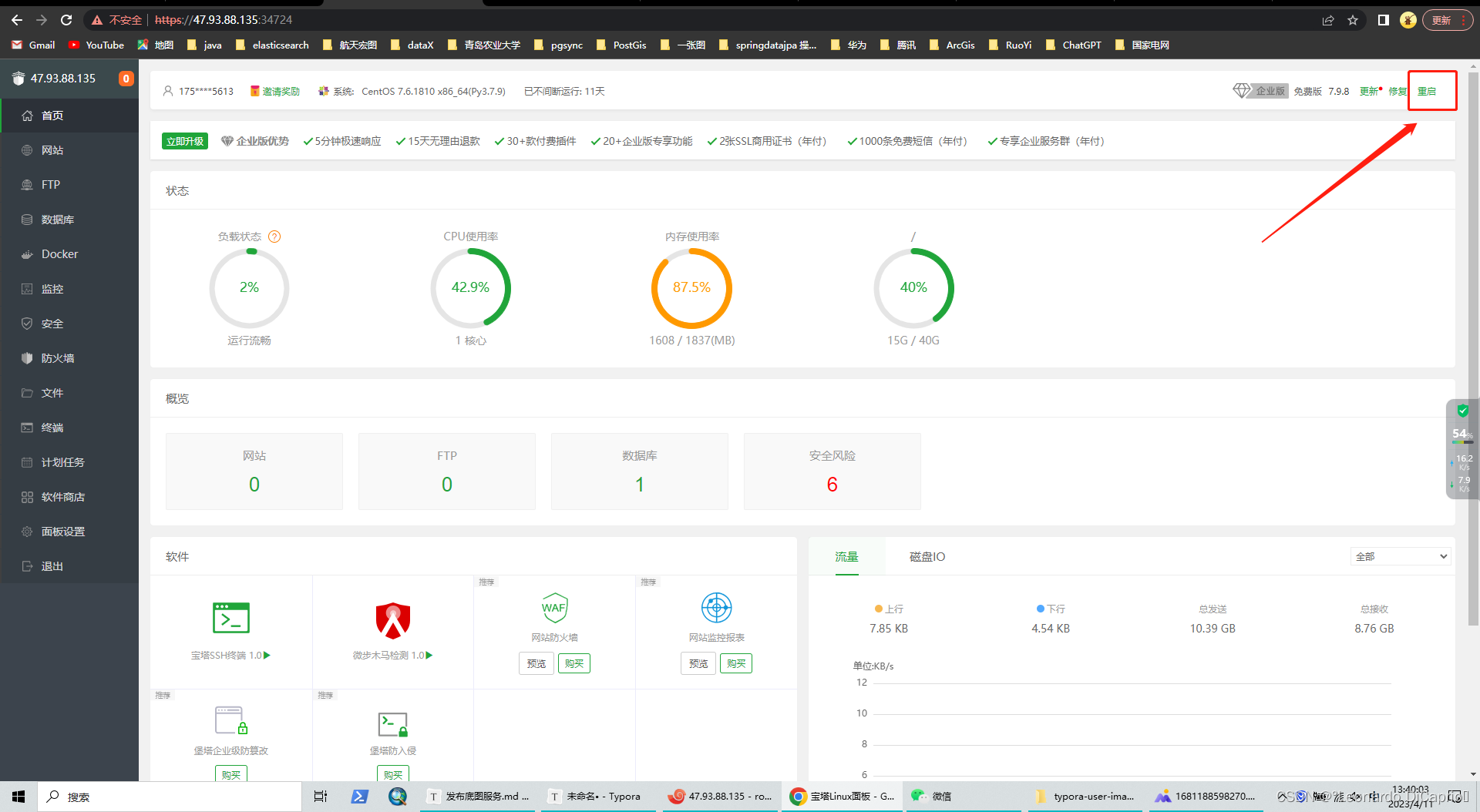
Task: Click the 更新 update link in header
Action: click(x=1370, y=91)
